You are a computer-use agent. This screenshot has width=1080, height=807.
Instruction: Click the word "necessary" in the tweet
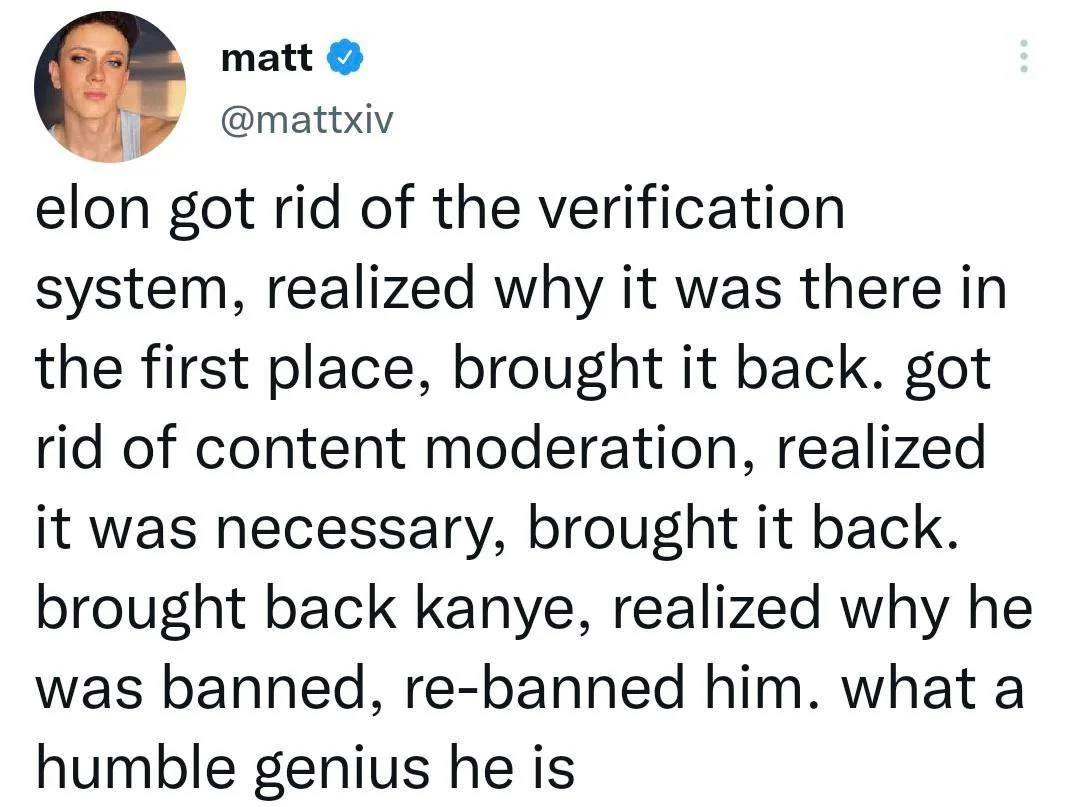(x=353, y=530)
